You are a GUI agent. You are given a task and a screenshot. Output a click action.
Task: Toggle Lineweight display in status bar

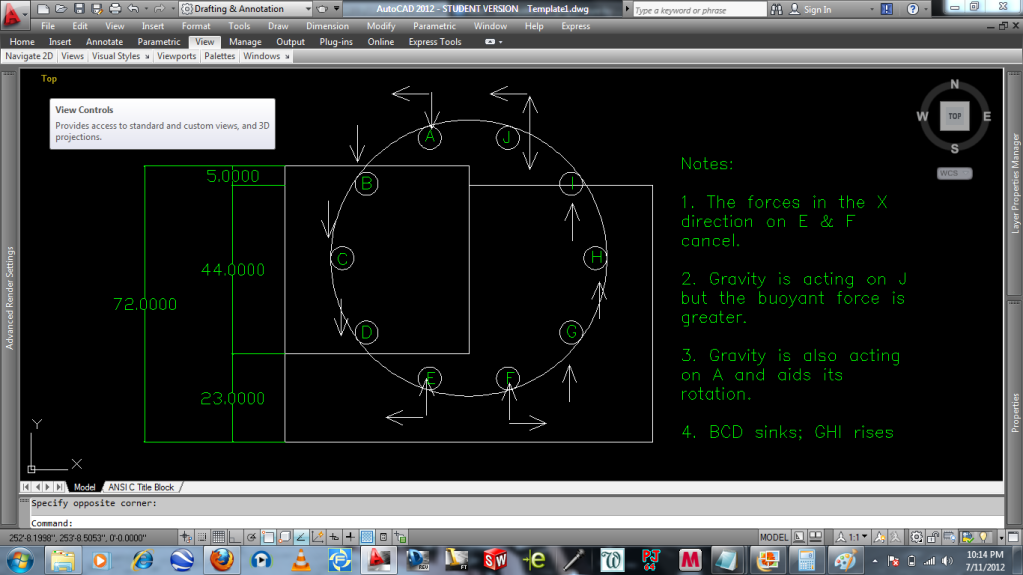(x=350, y=537)
